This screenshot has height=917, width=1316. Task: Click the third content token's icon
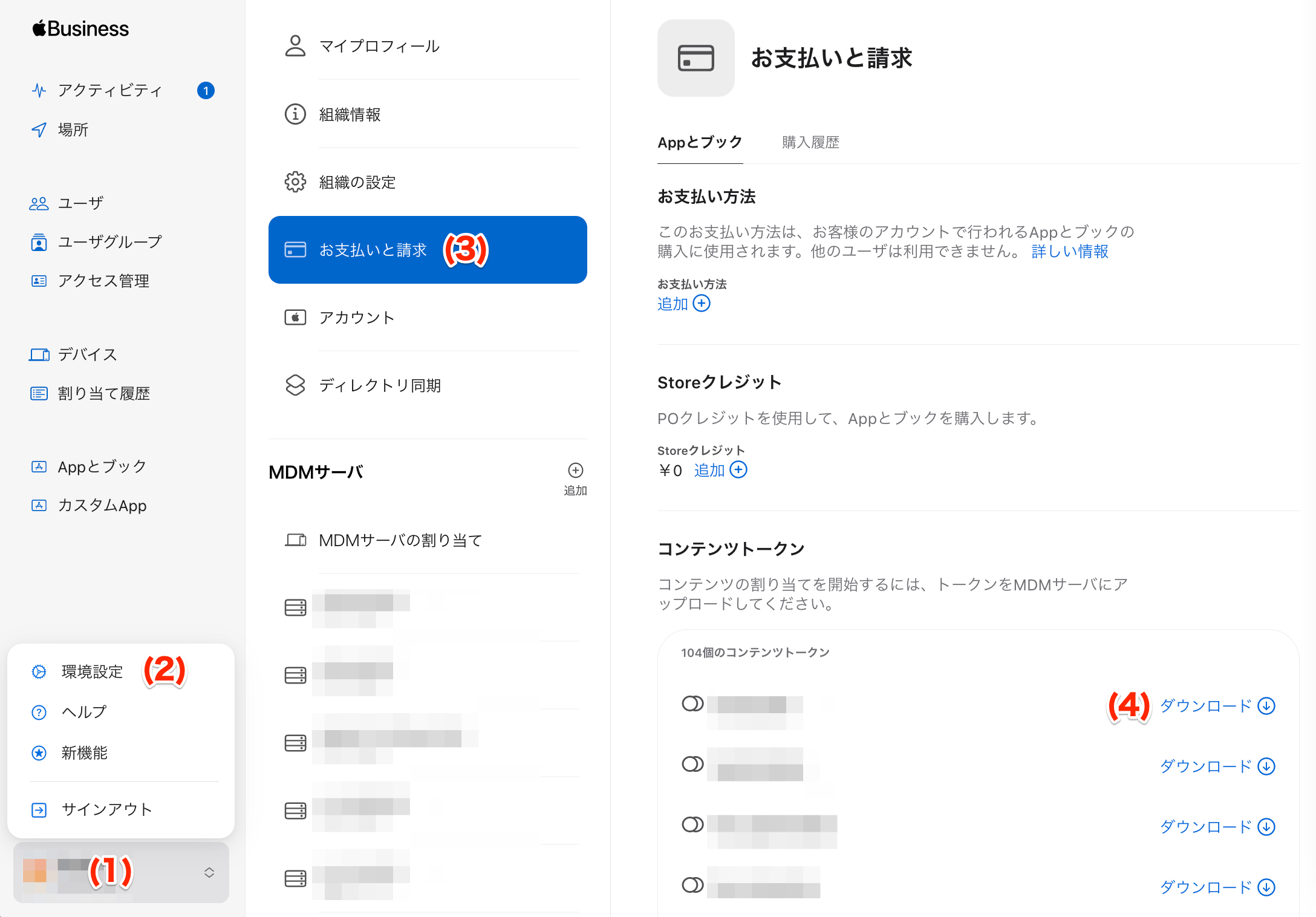[692, 825]
